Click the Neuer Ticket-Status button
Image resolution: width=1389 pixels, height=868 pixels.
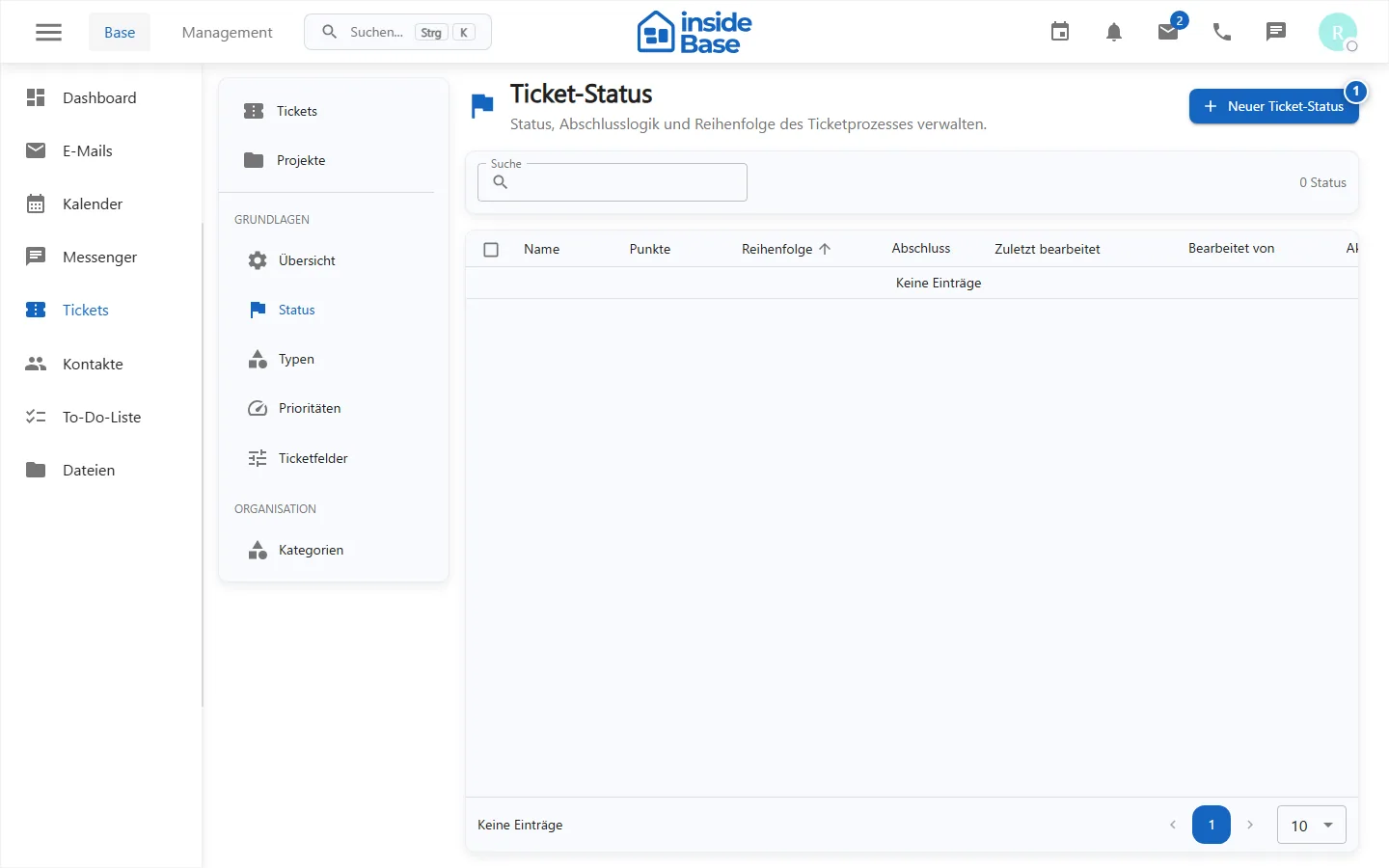1274,106
